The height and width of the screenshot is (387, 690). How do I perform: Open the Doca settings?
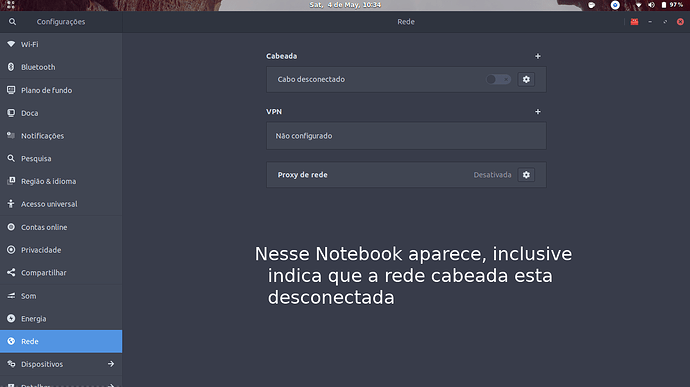(x=61, y=113)
